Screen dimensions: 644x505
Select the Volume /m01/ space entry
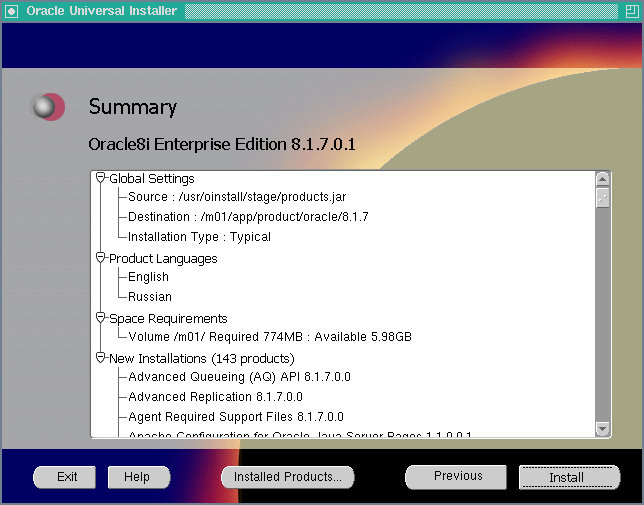coord(269,337)
